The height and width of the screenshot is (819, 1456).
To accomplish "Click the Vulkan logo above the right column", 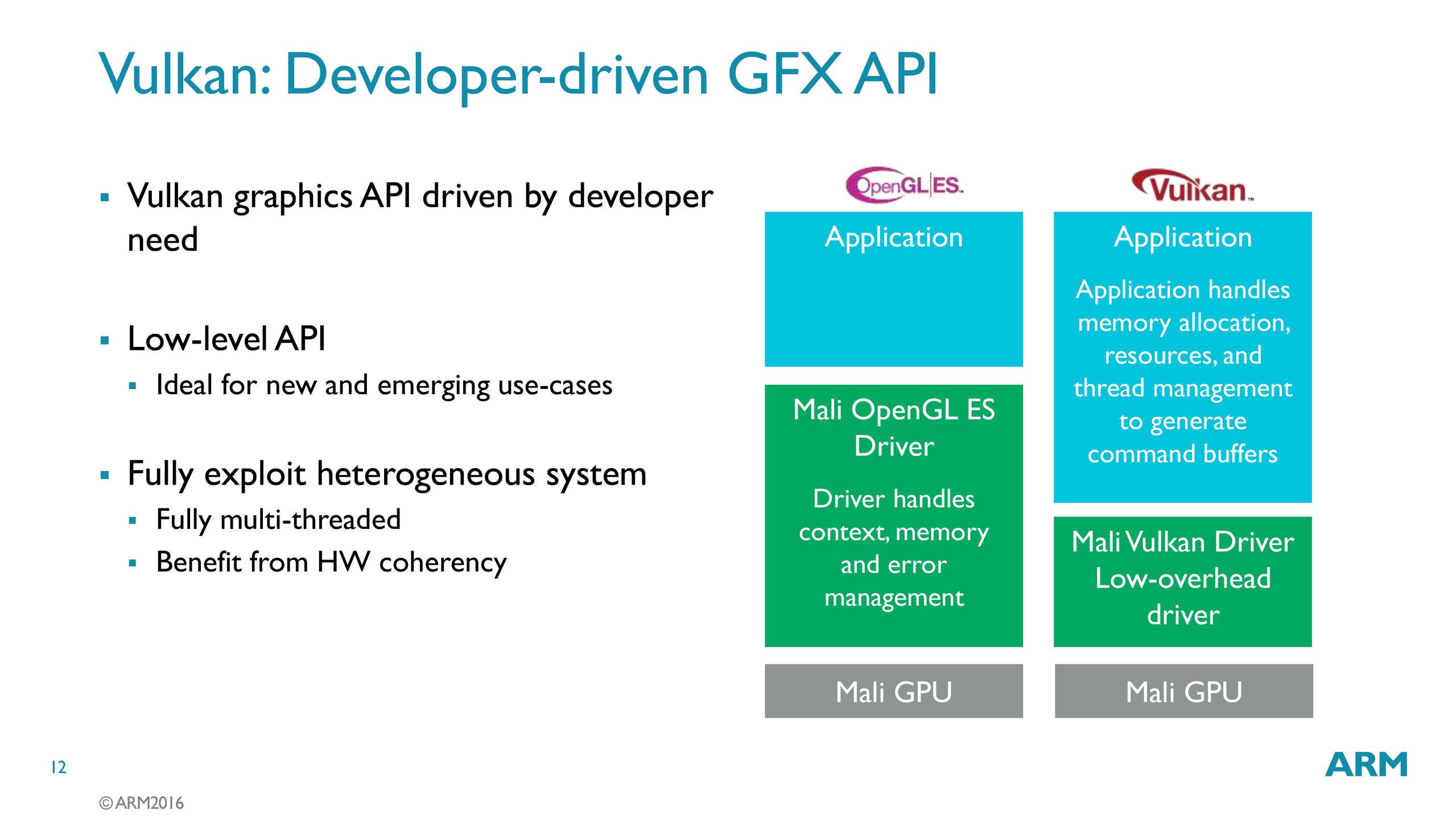I will point(1193,186).
